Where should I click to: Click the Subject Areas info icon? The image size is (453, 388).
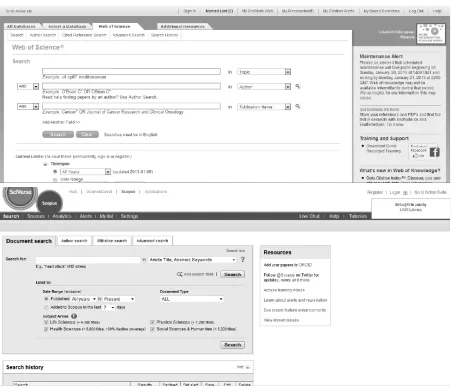pyautogui.click(x=74, y=316)
